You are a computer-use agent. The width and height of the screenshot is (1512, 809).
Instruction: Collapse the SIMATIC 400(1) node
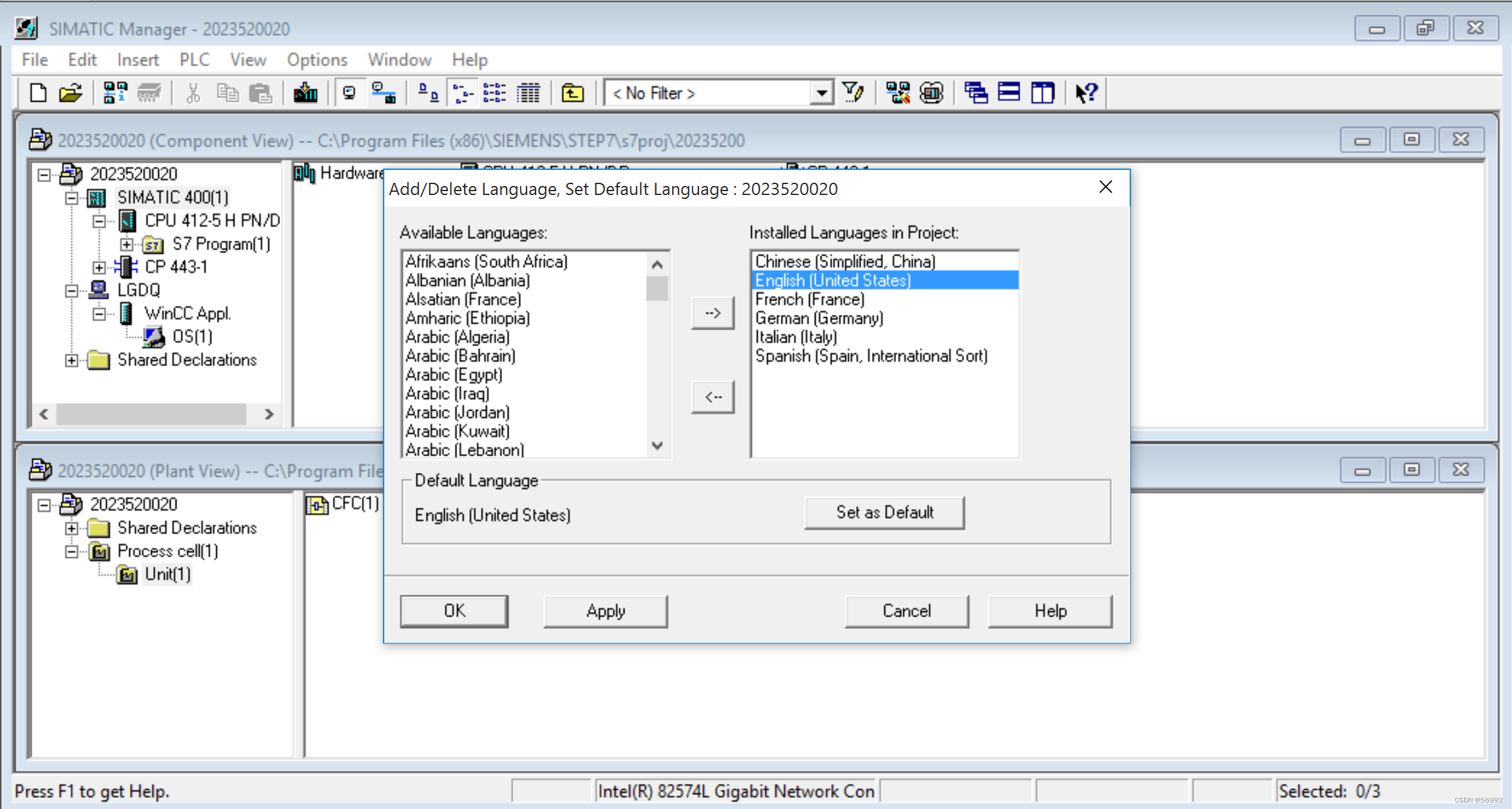point(70,198)
